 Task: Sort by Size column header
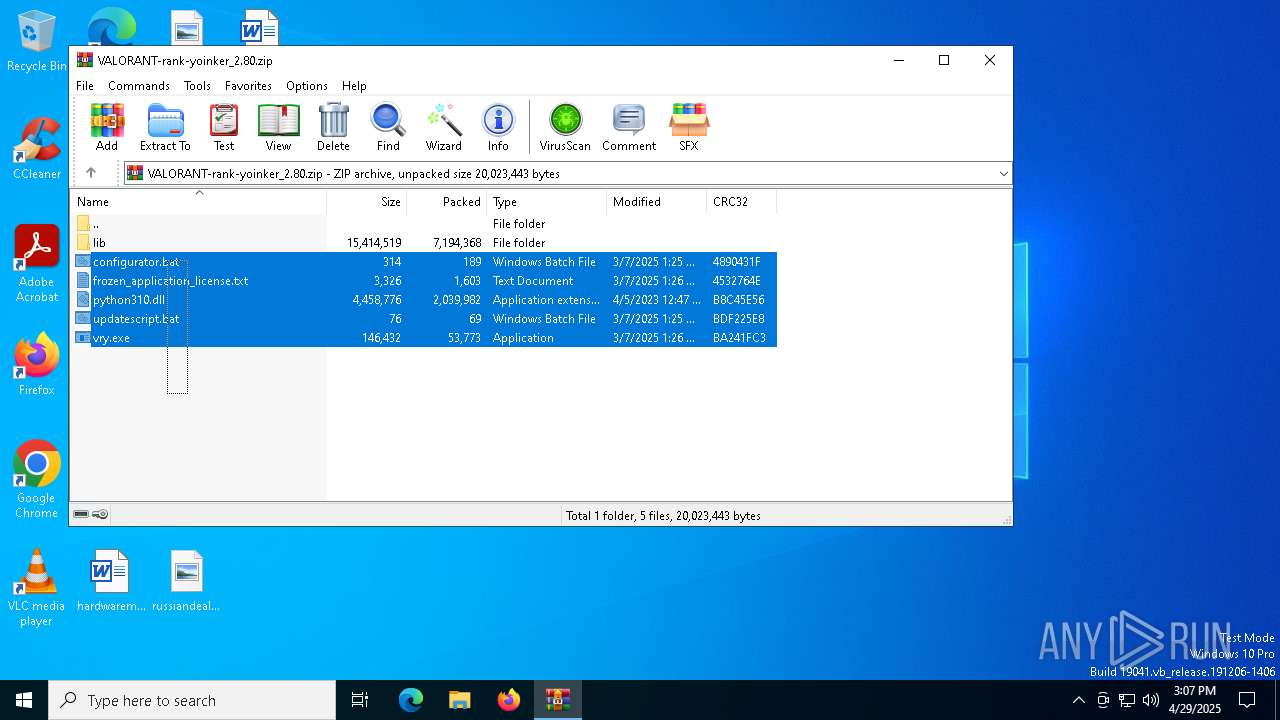[x=367, y=202]
